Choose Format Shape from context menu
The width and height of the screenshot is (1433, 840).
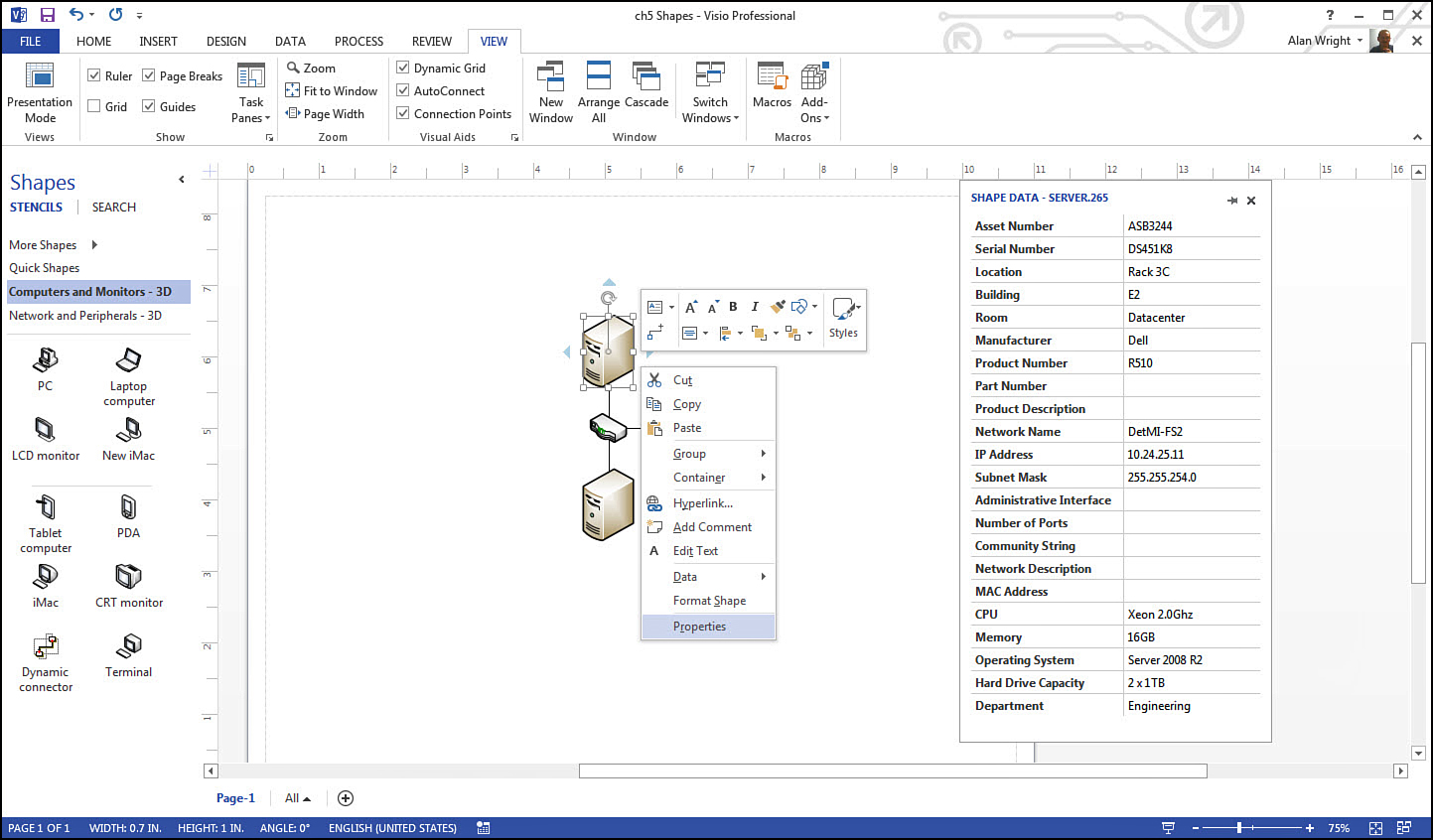click(x=708, y=600)
